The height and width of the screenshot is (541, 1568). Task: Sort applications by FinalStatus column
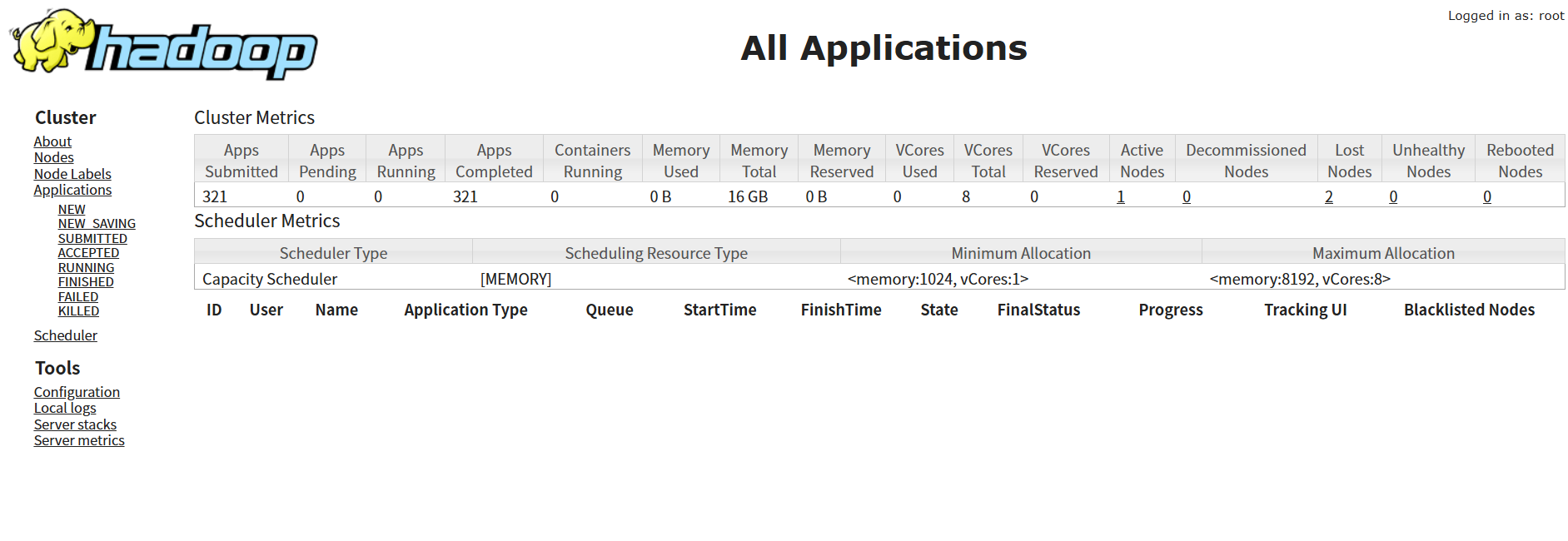tap(1038, 310)
